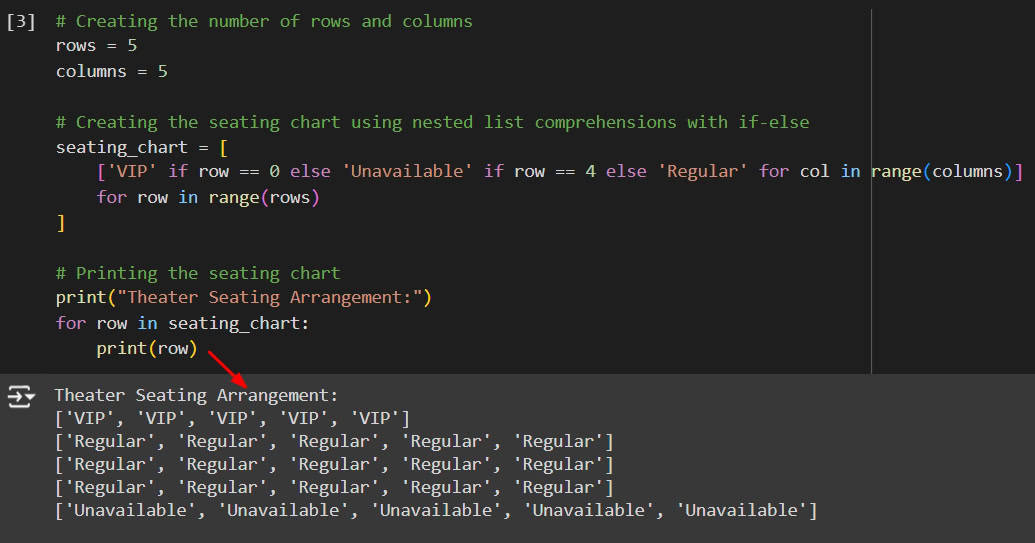This screenshot has height=543, width=1035.
Task: Click the [3] cell execution indicator
Action: click(x=20, y=21)
